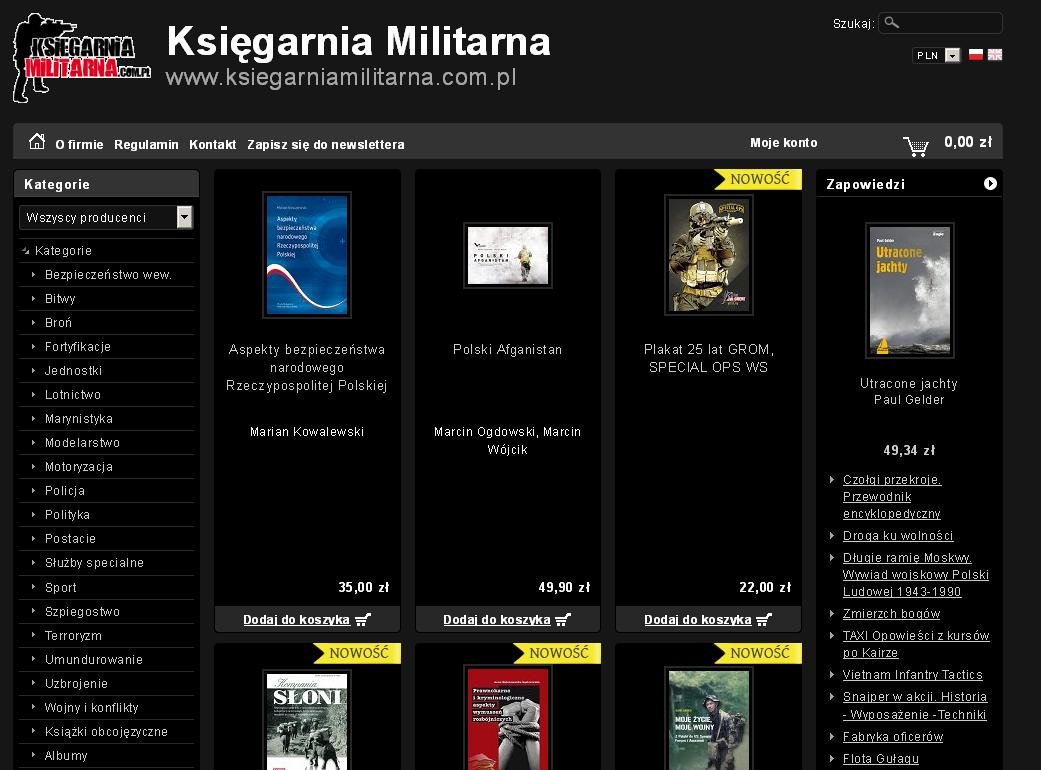Select the Książki obcojęzyczne category
The image size is (1041, 770).
tap(106, 732)
